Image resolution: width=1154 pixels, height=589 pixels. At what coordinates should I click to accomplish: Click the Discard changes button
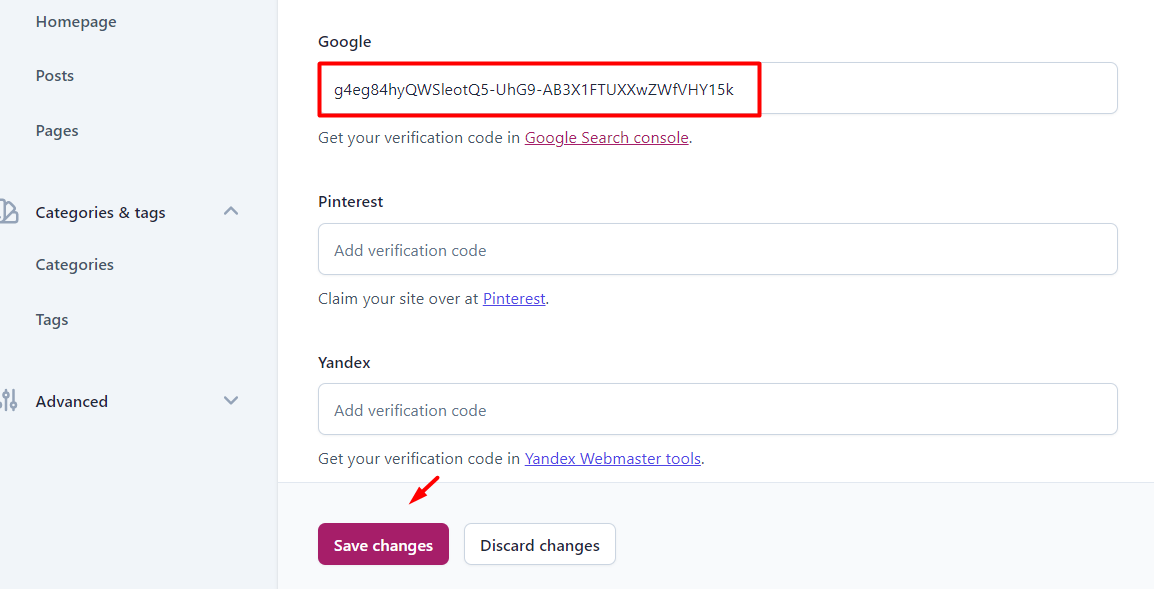[x=539, y=544]
